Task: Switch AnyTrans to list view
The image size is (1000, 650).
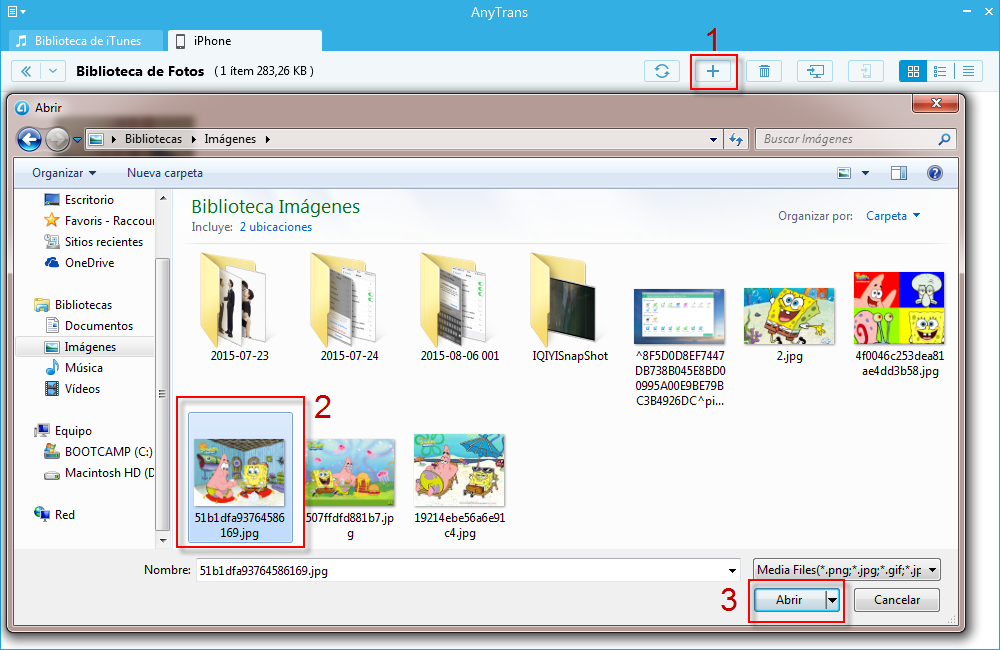Action: pos(940,71)
